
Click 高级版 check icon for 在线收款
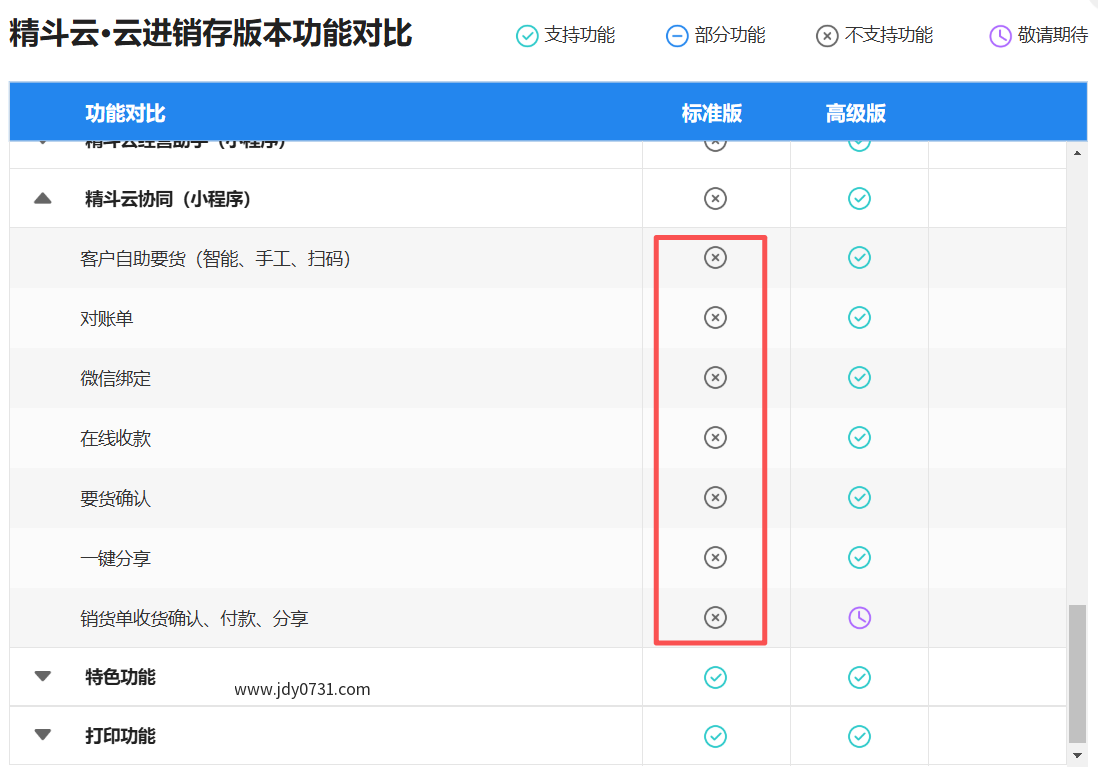859,438
